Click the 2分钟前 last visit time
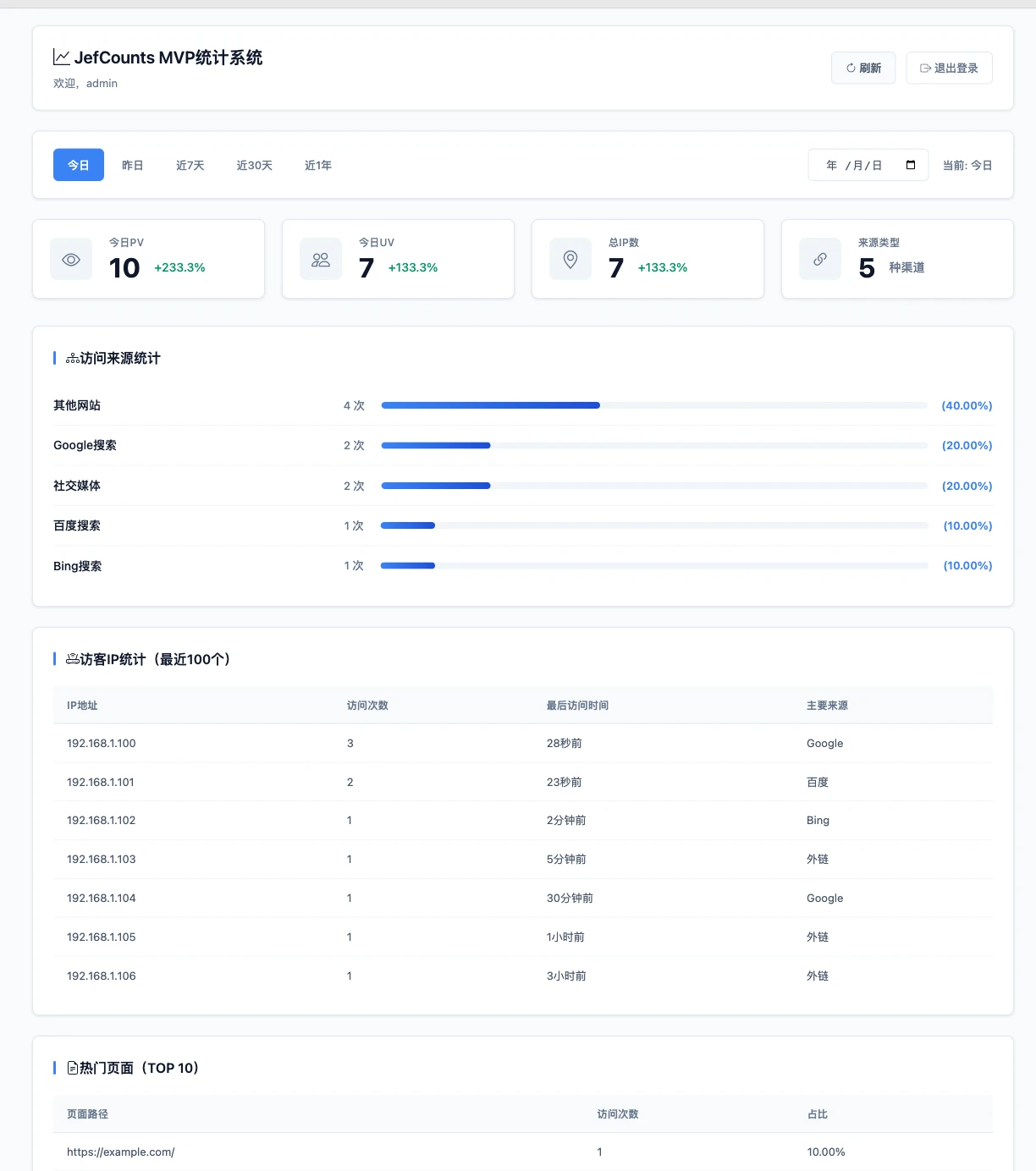 (x=566, y=820)
